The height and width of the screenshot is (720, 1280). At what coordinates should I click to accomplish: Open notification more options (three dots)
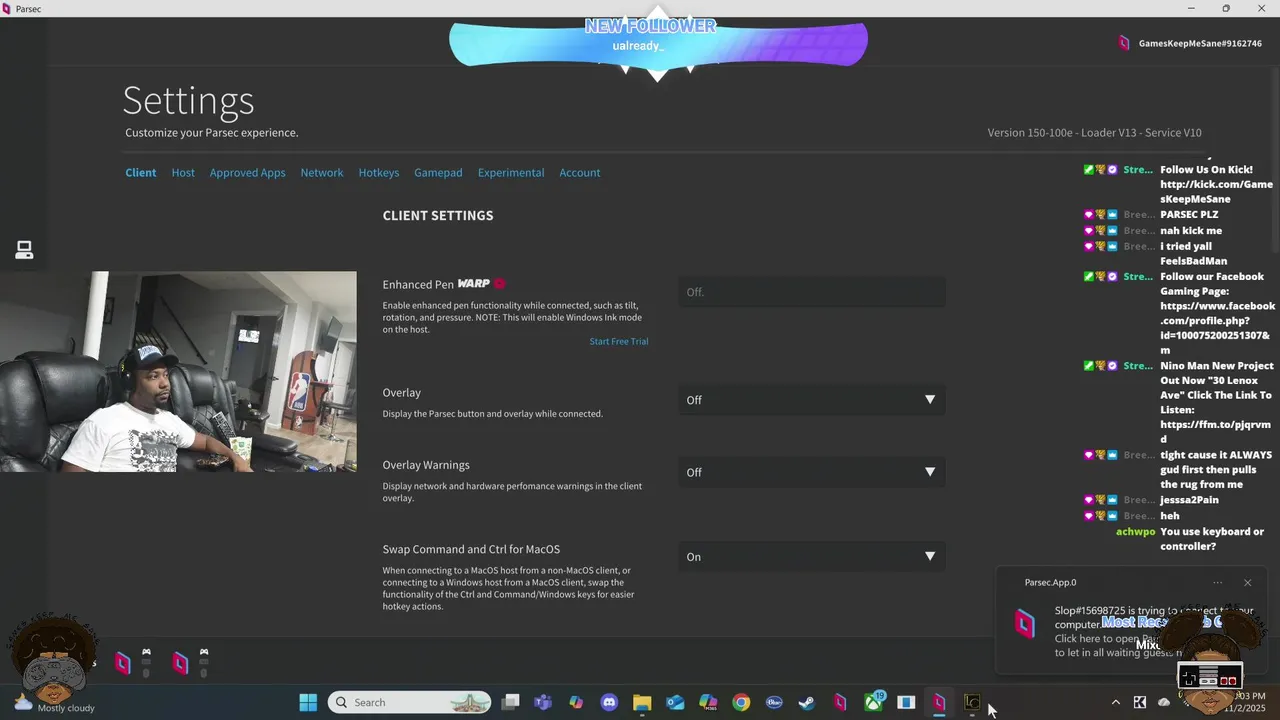pos(1217,582)
